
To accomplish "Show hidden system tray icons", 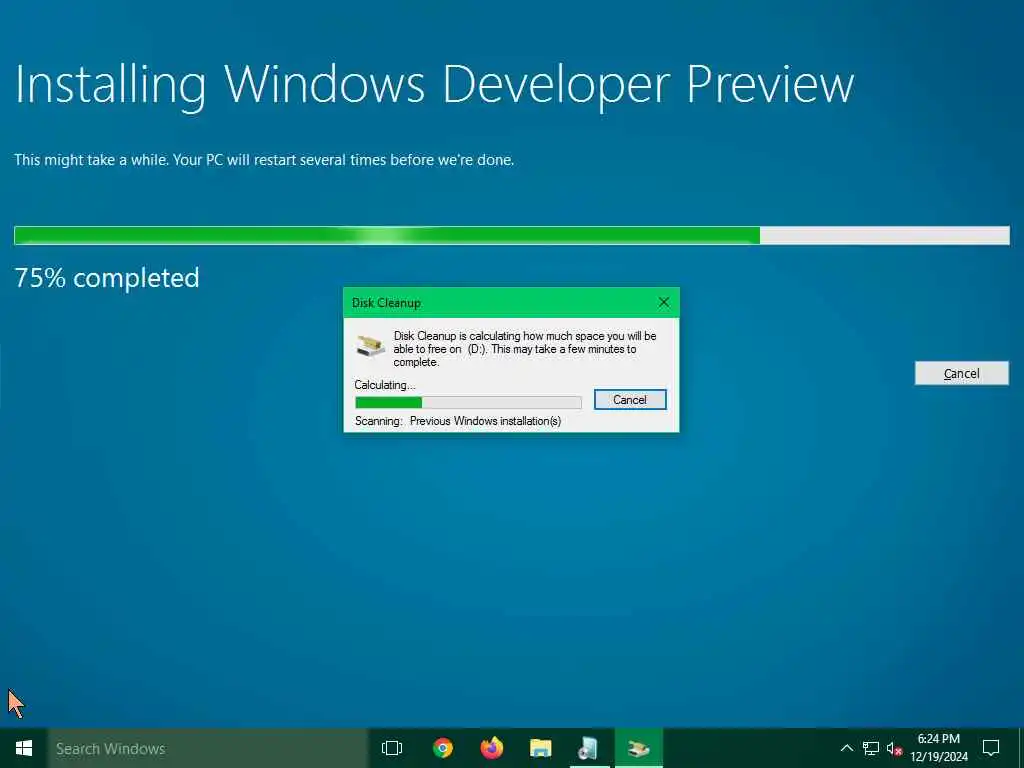I will pyautogui.click(x=846, y=748).
